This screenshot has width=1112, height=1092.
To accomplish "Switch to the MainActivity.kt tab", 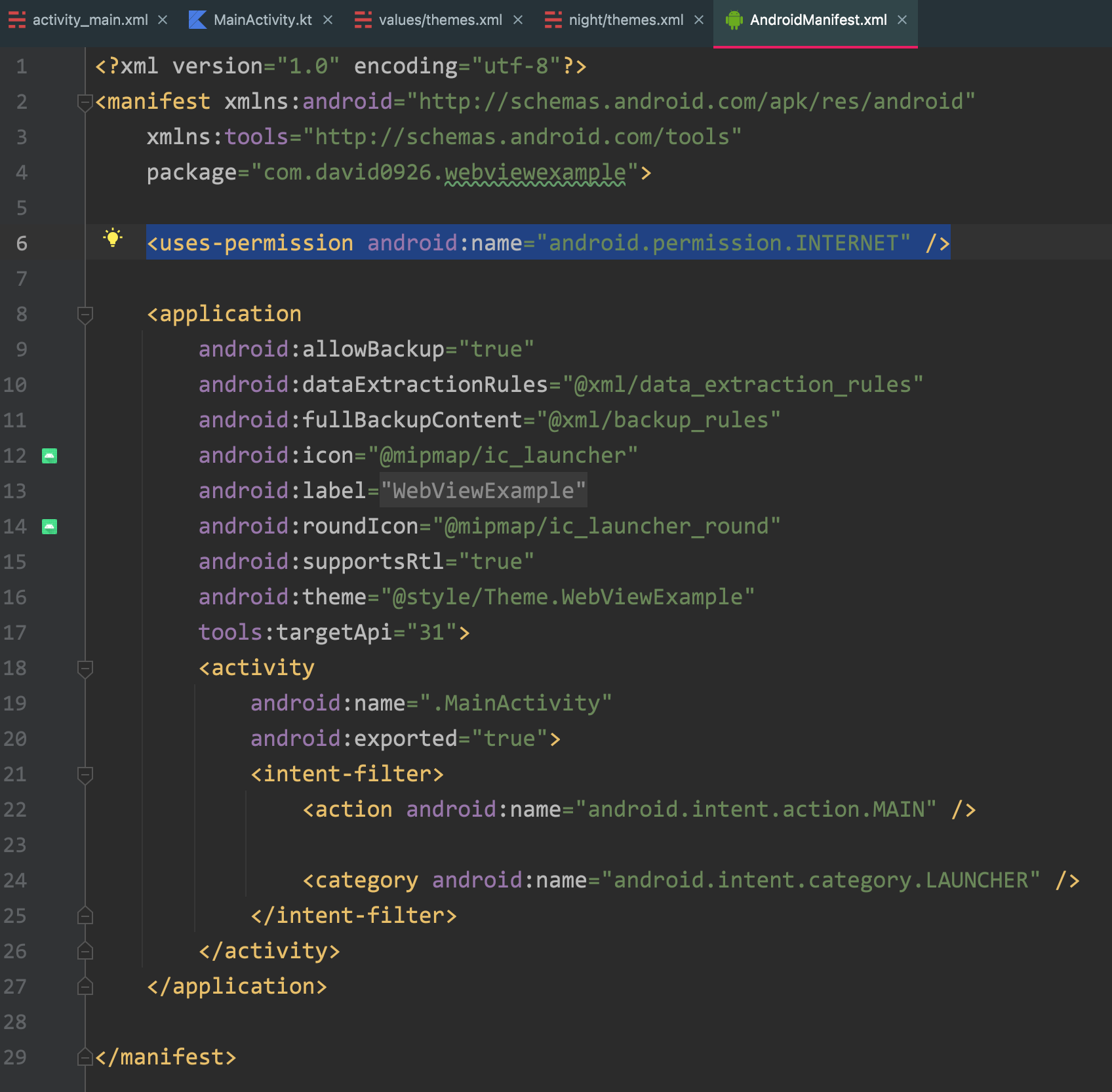I will point(262,20).
